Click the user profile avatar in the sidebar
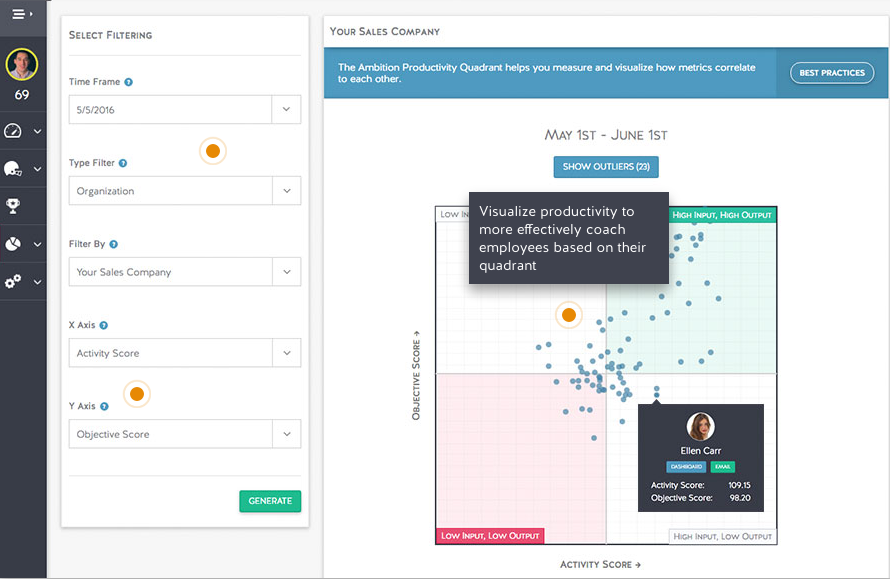The height and width of the screenshot is (579, 890). [x=22, y=65]
